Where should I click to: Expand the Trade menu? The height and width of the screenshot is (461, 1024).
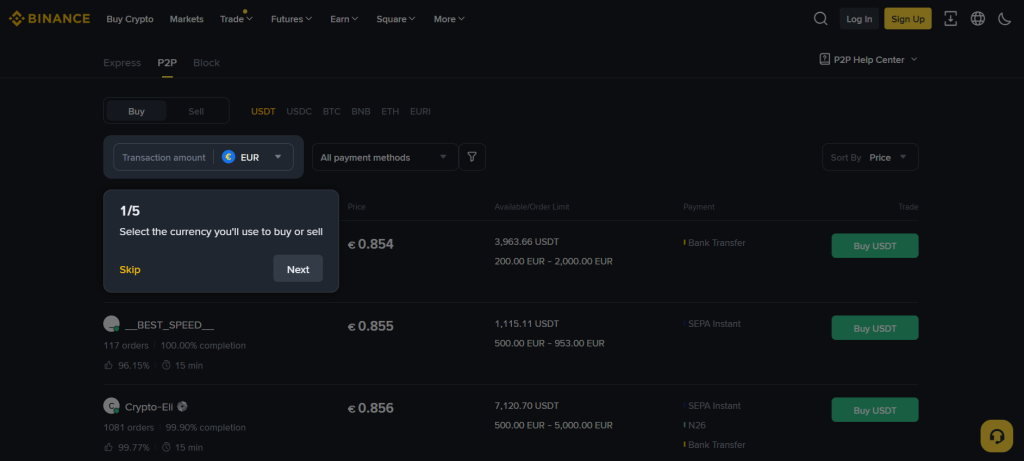point(236,19)
